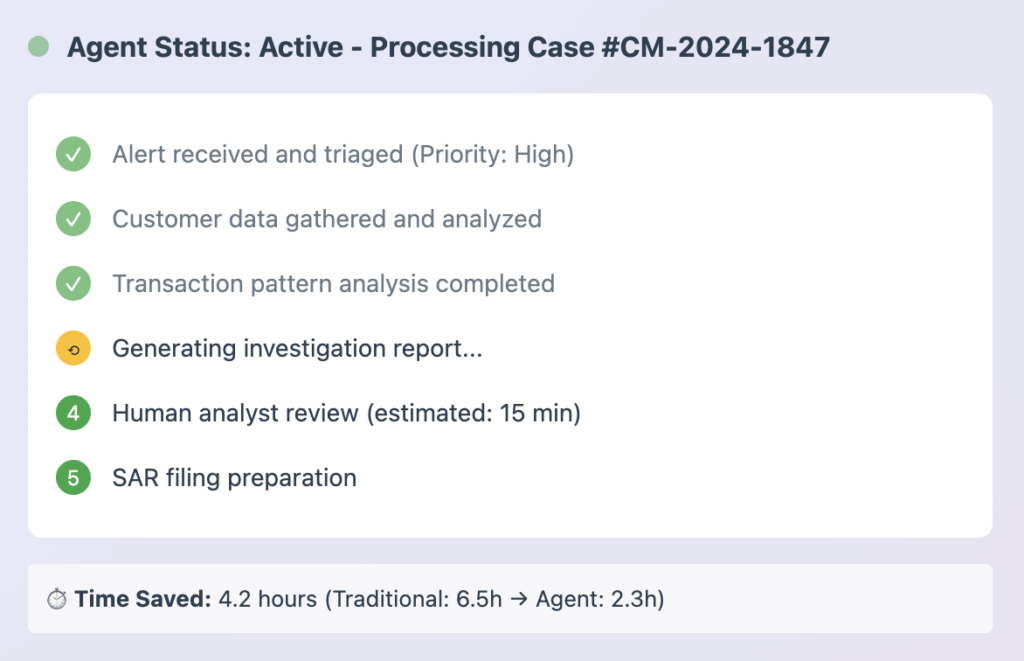Select the step 5 circle icon
Screen dimensions: 1024x661
(x=72, y=477)
